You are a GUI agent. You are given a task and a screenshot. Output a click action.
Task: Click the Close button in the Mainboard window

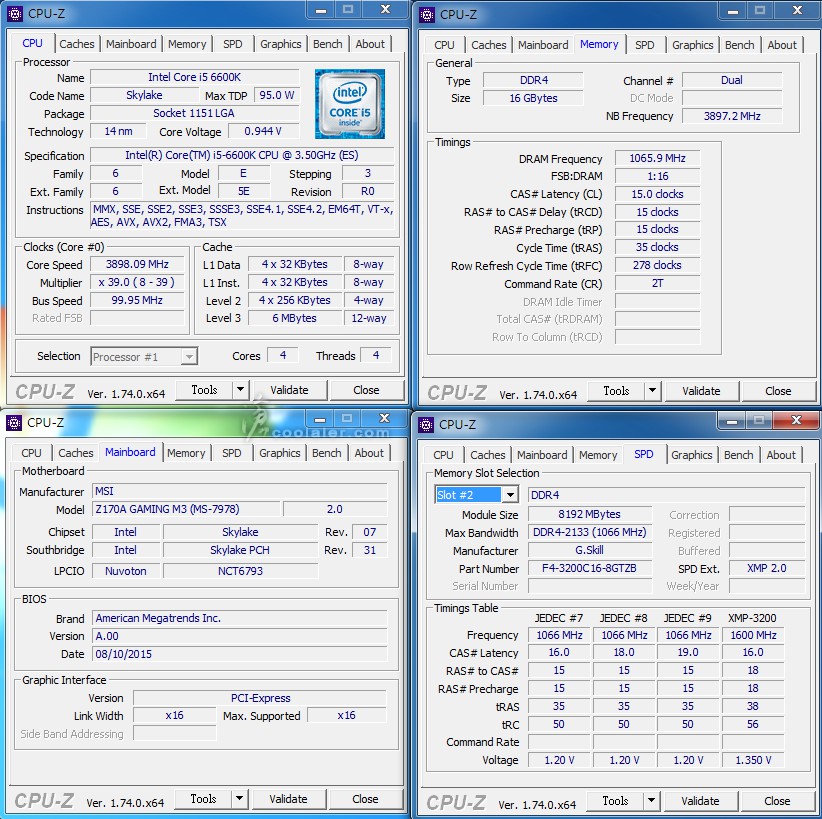[x=365, y=799]
